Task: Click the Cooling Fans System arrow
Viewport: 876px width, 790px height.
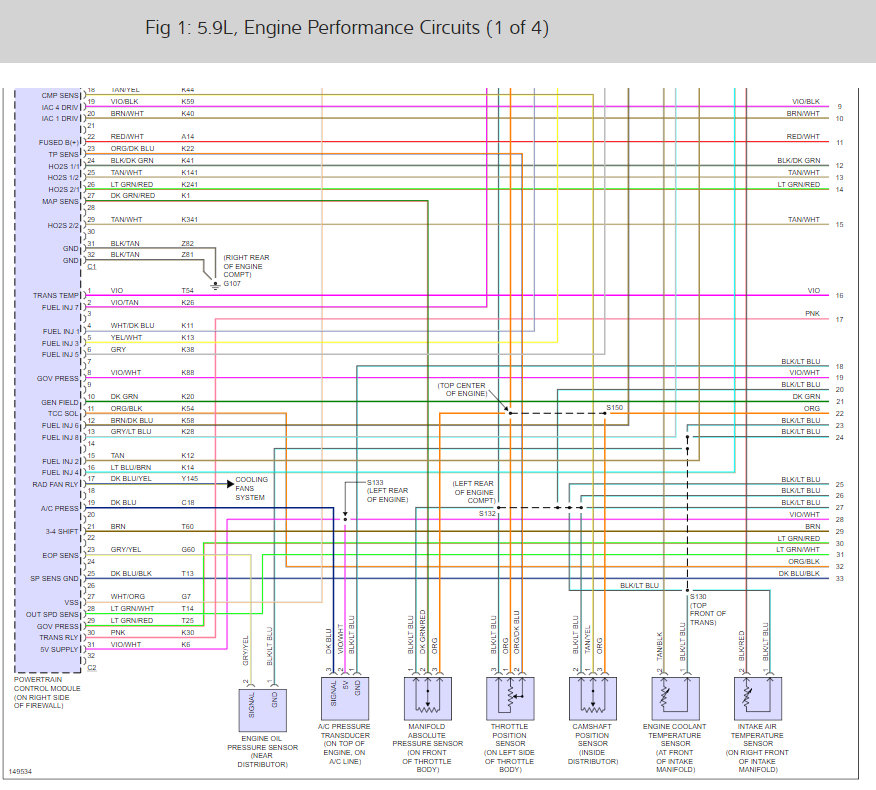Action: [x=230, y=484]
